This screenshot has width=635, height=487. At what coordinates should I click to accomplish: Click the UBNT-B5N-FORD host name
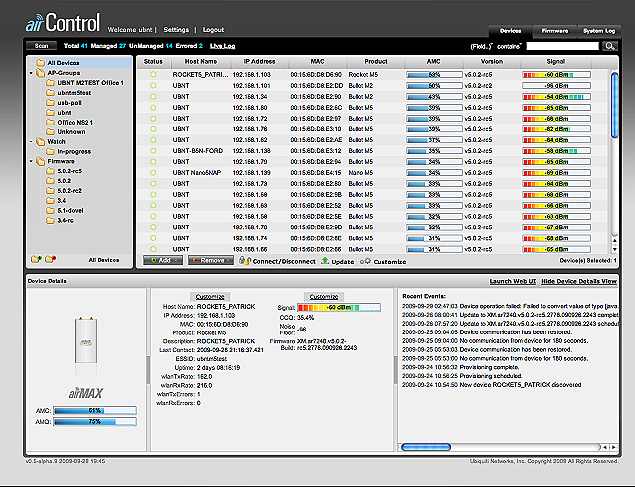pyautogui.click(x=198, y=151)
